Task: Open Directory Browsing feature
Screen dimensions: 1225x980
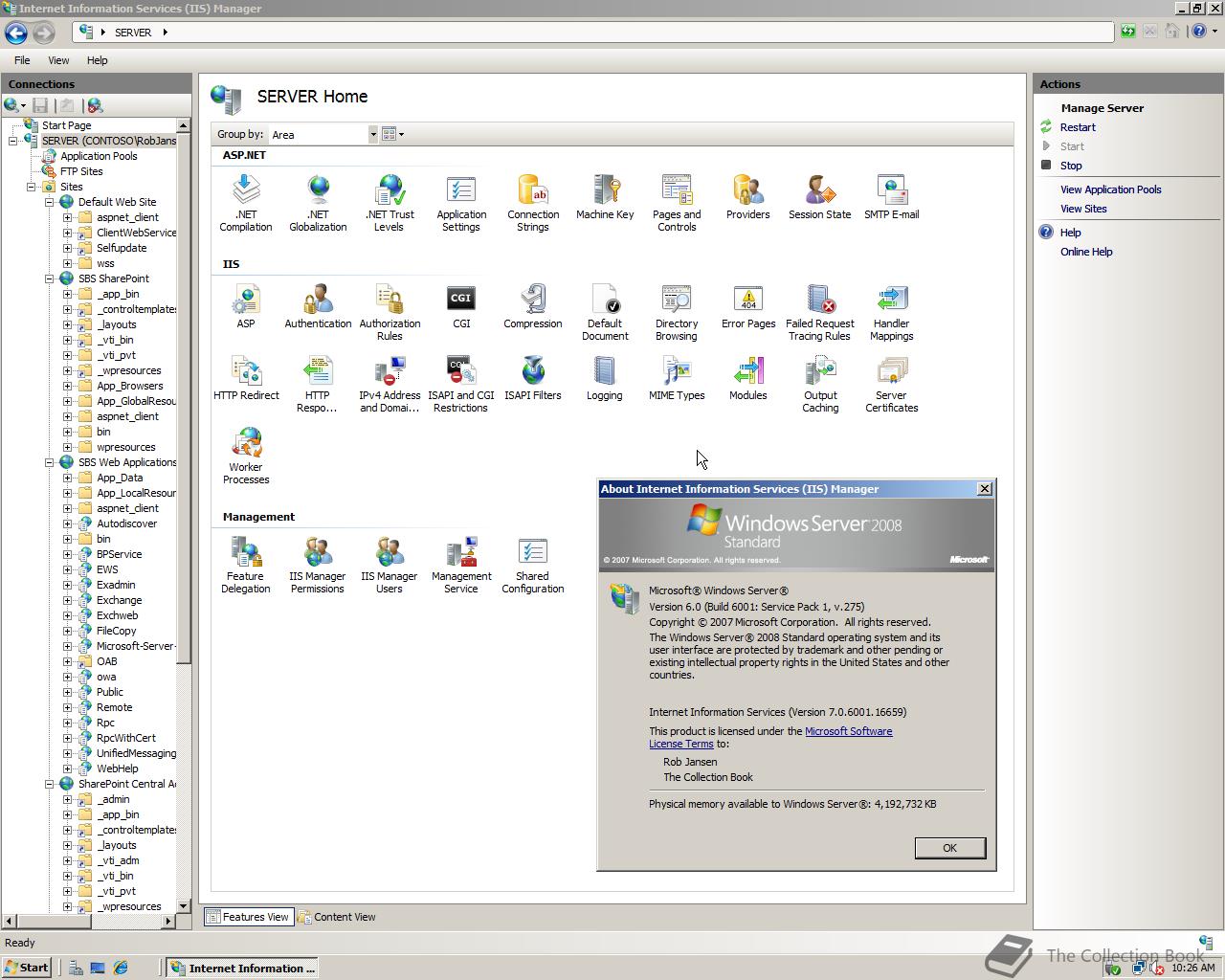Action: click(677, 312)
